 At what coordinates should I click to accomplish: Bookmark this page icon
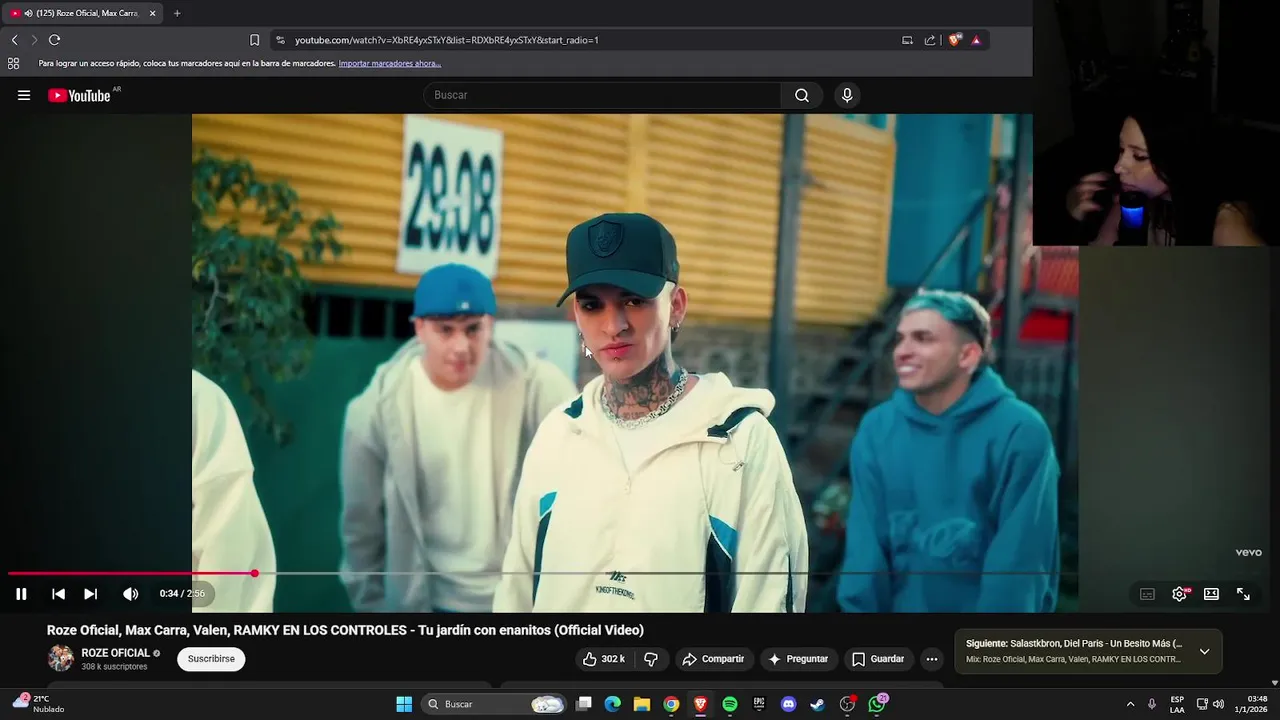(x=254, y=40)
